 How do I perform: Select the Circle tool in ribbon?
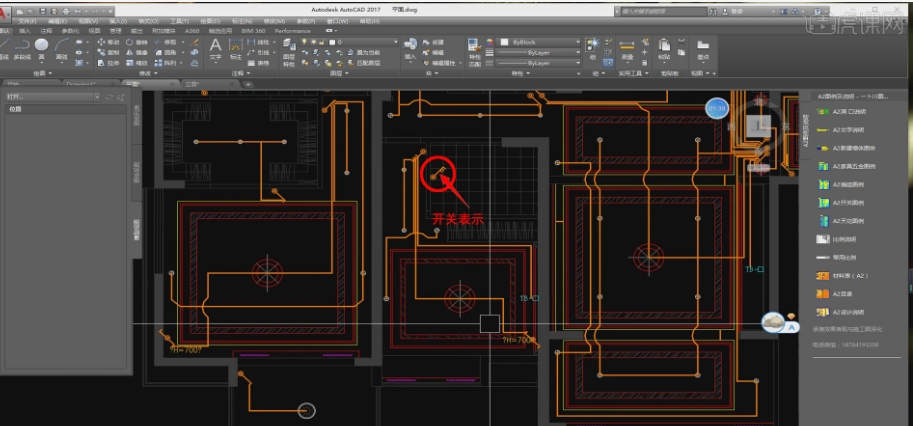41,46
